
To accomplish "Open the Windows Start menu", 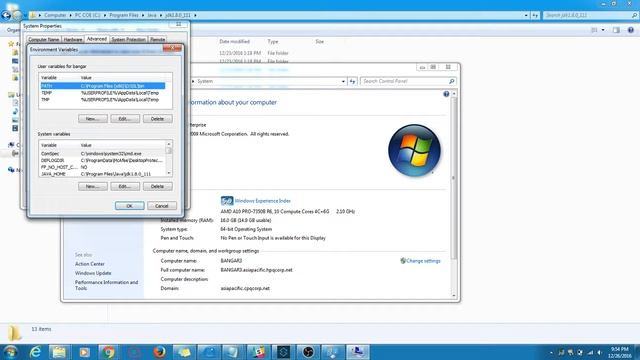I will 10,352.
